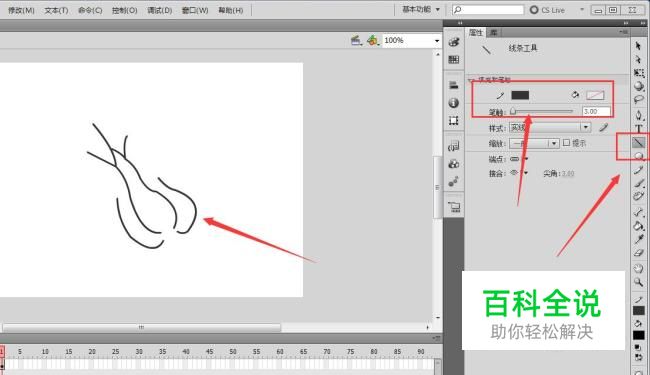
Task: Open the 控制(O) menu
Action: 124,10
